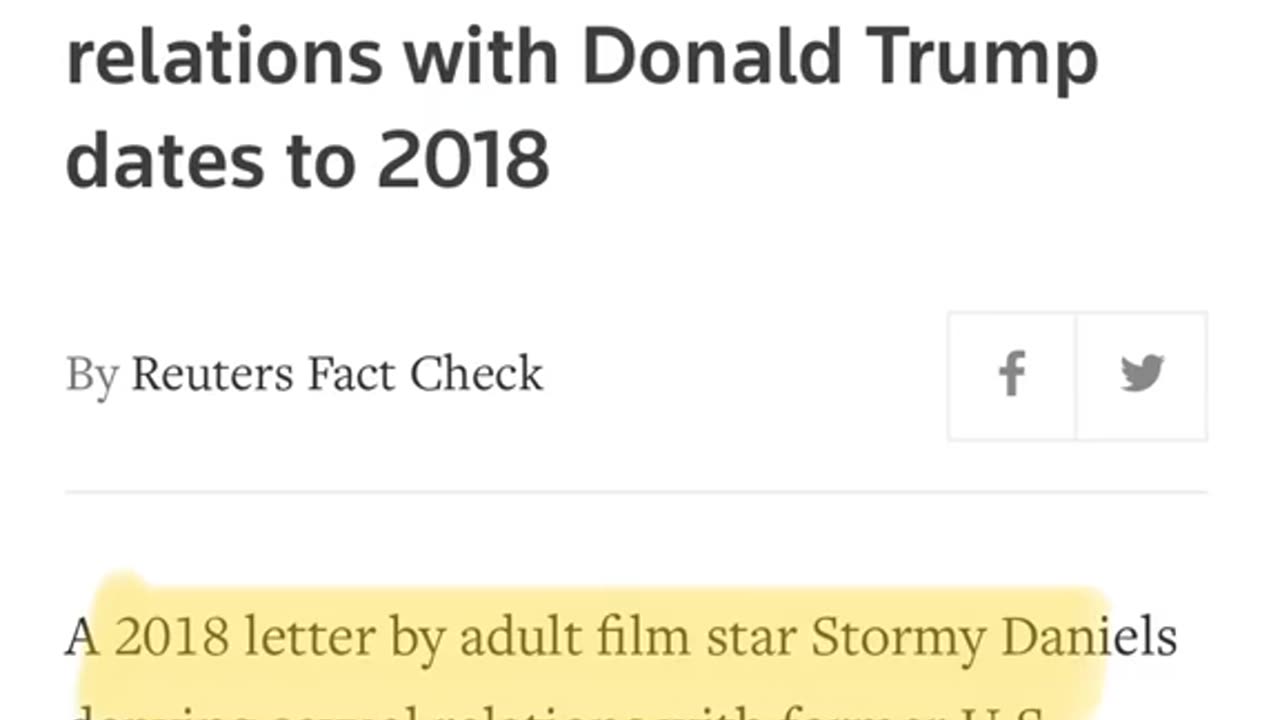The width and height of the screenshot is (1280, 720).
Task: Click the partially visible second paragraph line
Action: tap(558, 709)
